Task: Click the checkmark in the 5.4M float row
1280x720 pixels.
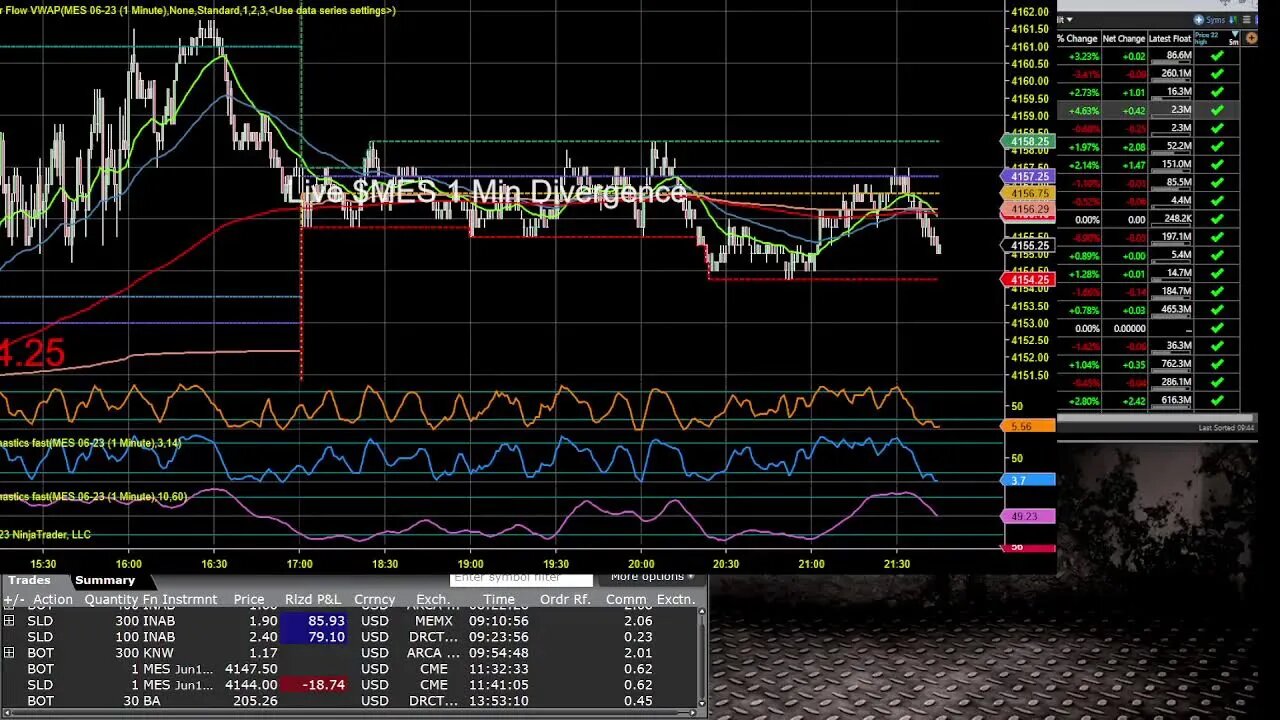Action: (x=1217, y=255)
